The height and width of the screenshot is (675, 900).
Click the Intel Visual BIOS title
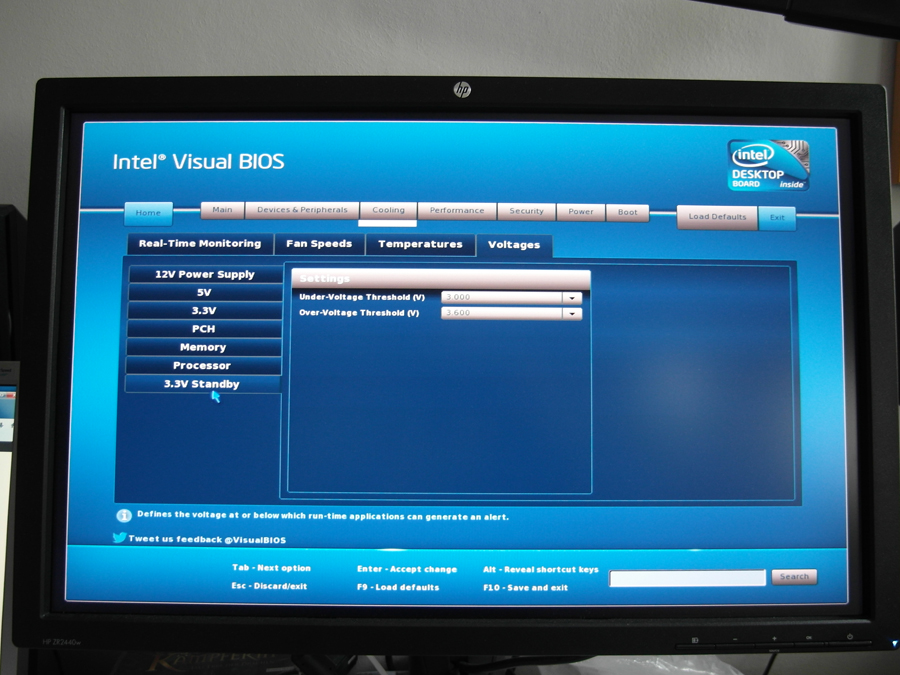[199, 161]
